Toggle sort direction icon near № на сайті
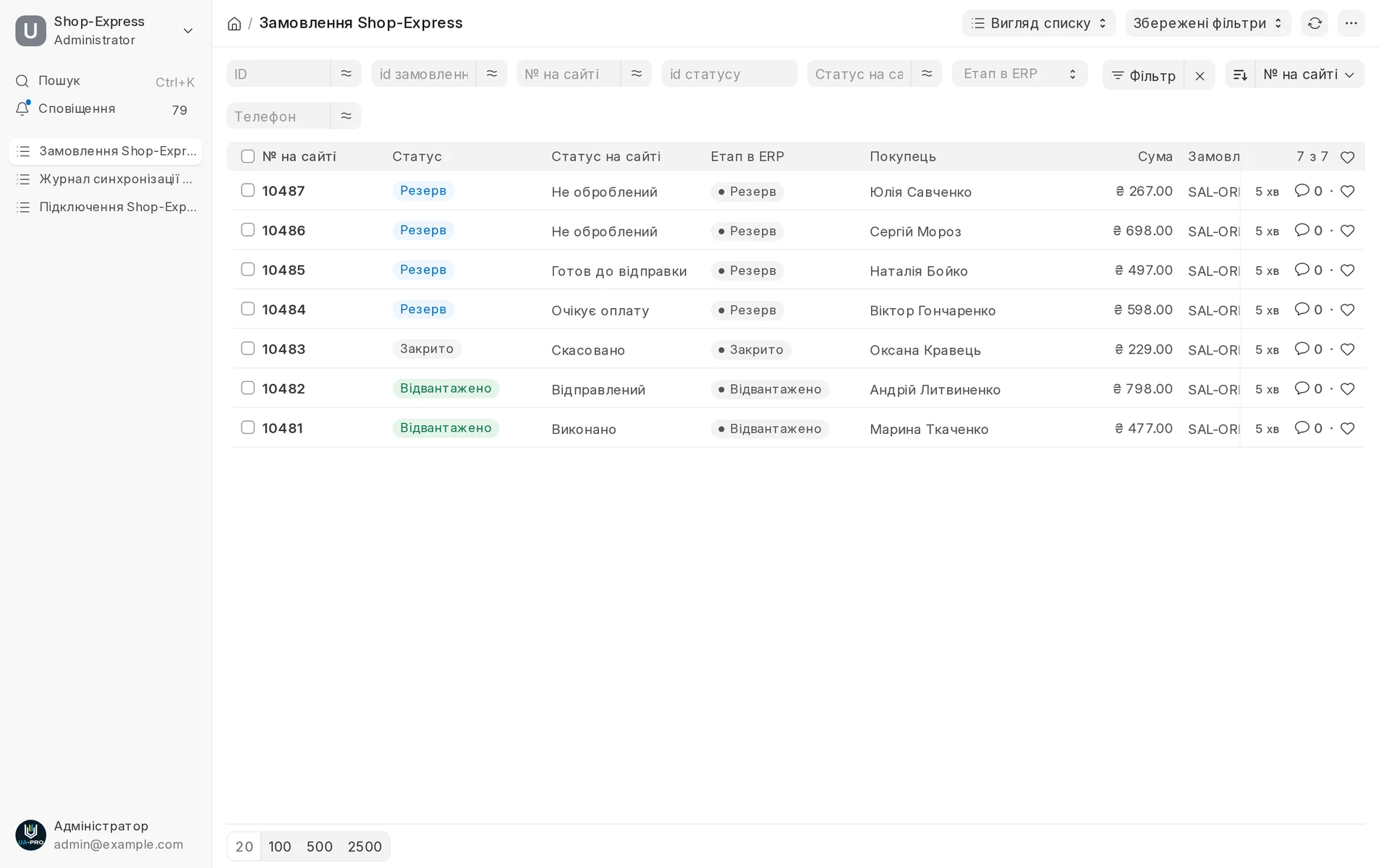Screen dimensions: 1389x868 pyautogui.click(x=1240, y=75)
